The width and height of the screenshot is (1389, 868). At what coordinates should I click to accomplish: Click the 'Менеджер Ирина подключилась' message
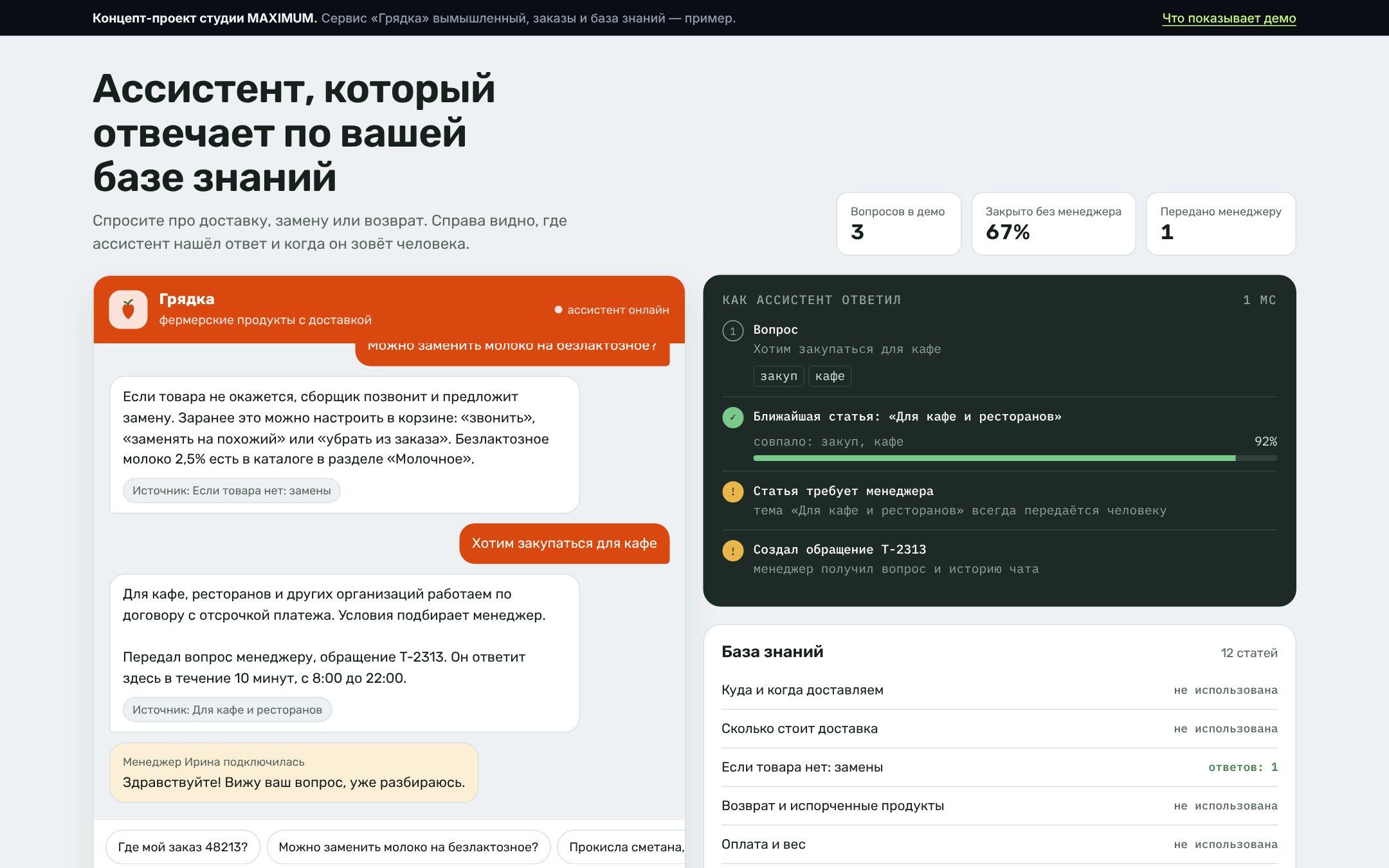[x=294, y=772]
